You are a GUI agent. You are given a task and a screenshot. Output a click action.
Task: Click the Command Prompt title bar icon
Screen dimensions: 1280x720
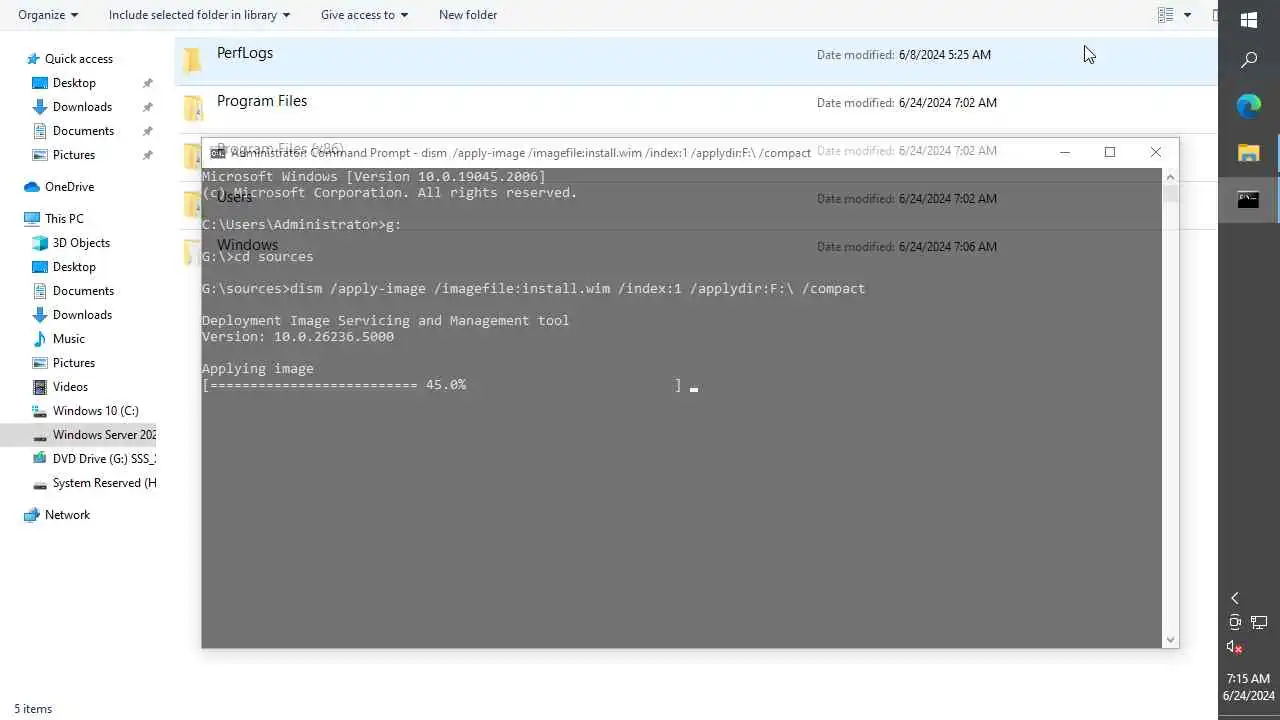point(218,153)
